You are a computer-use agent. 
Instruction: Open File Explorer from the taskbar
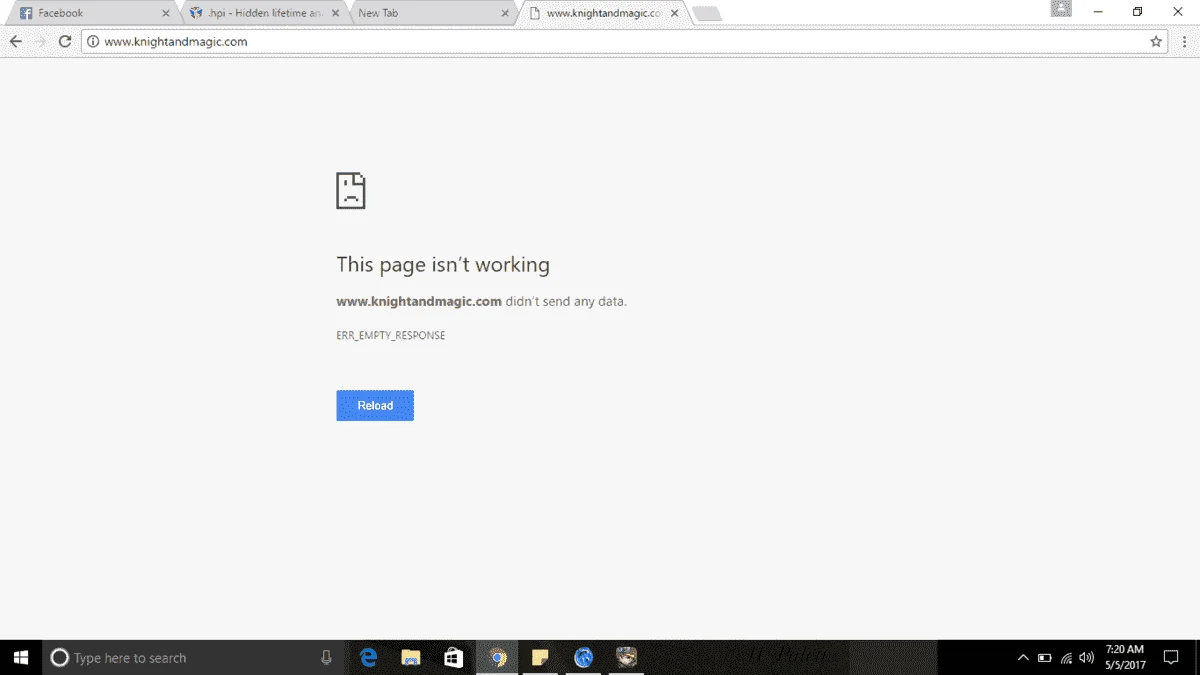click(411, 657)
